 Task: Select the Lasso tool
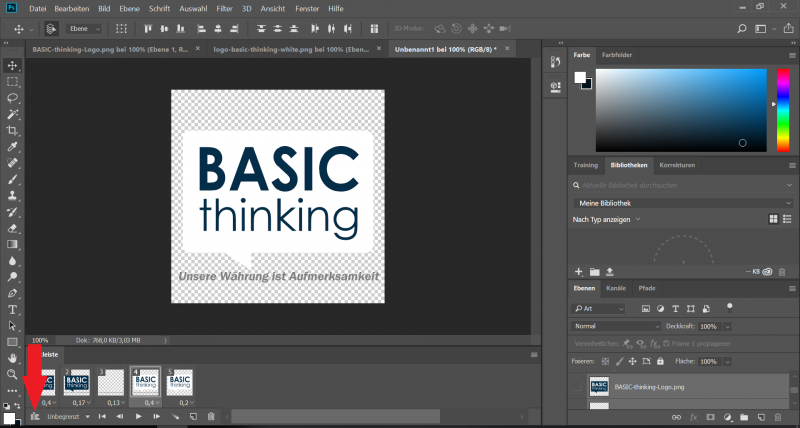(x=13, y=98)
